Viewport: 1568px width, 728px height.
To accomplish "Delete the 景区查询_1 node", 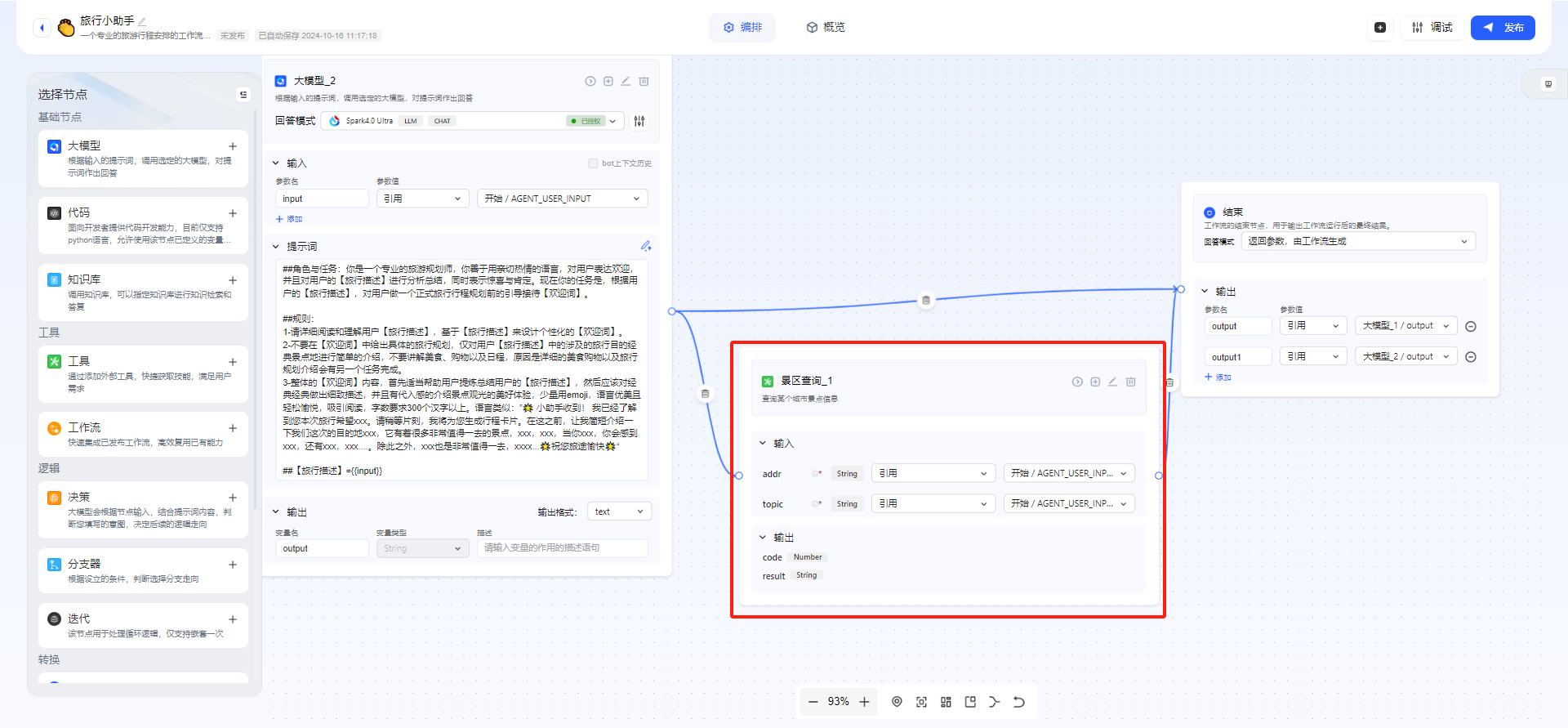I will click(x=1131, y=382).
